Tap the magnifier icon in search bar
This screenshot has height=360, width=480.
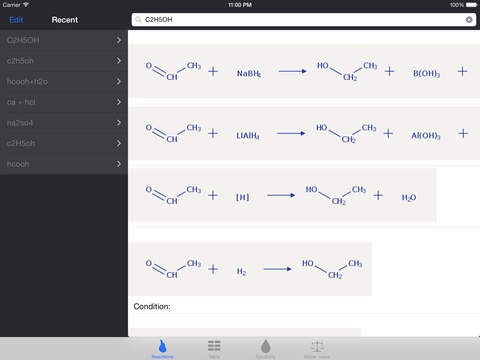(x=138, y=20)
